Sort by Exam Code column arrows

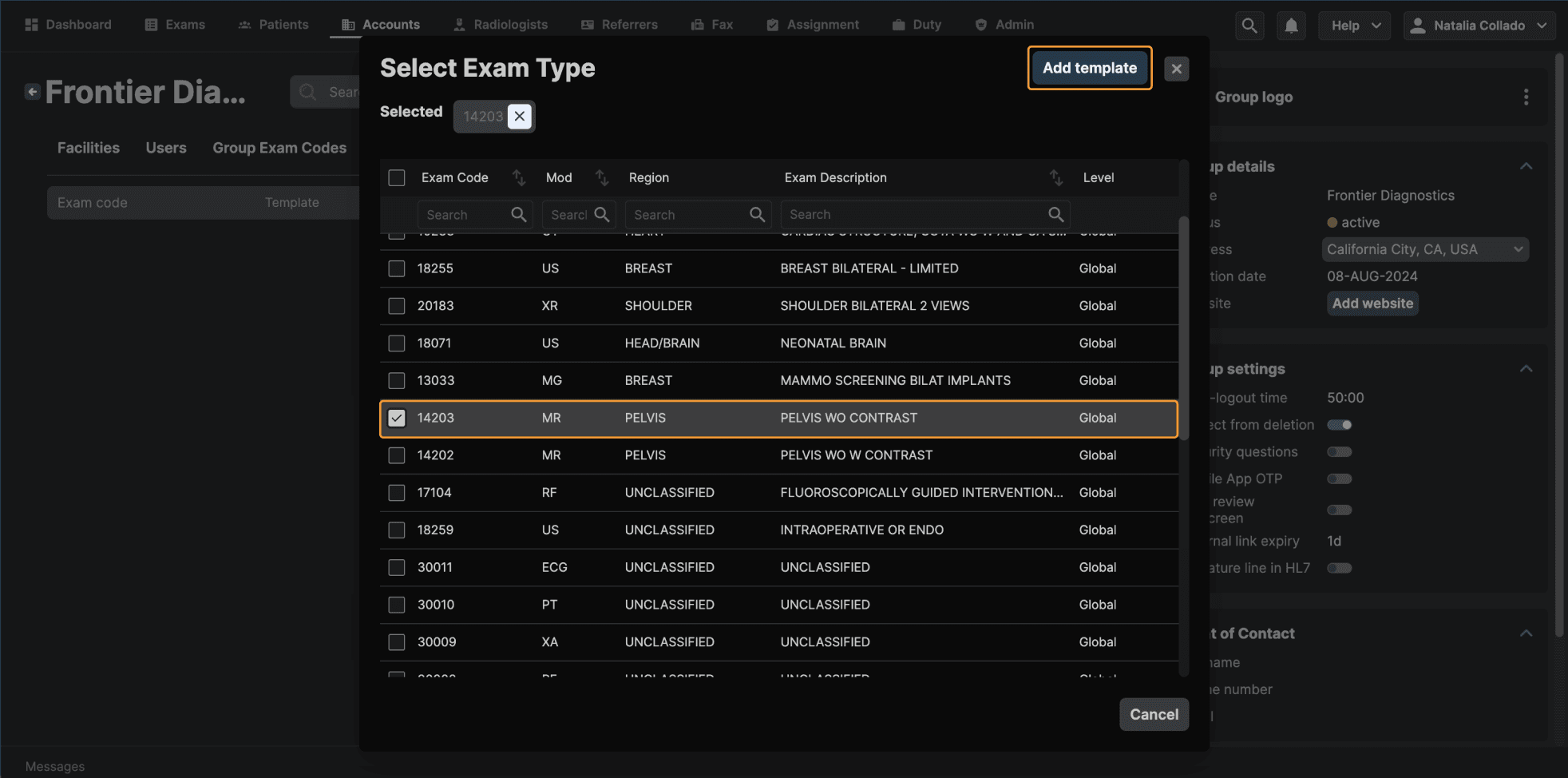[x=519, y=177]
